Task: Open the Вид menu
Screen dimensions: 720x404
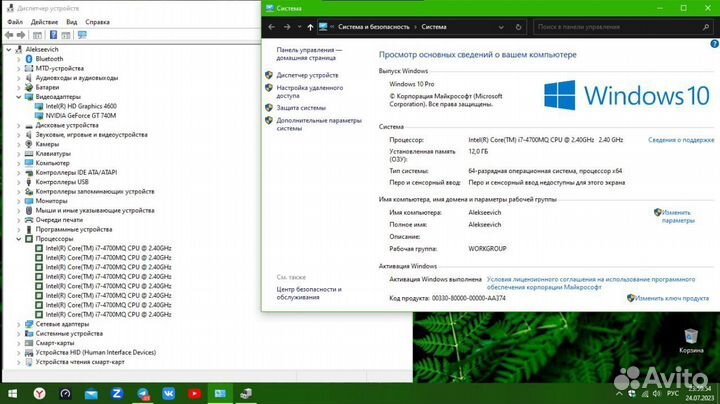Action: pyautogui.click(x=72, y=22)
